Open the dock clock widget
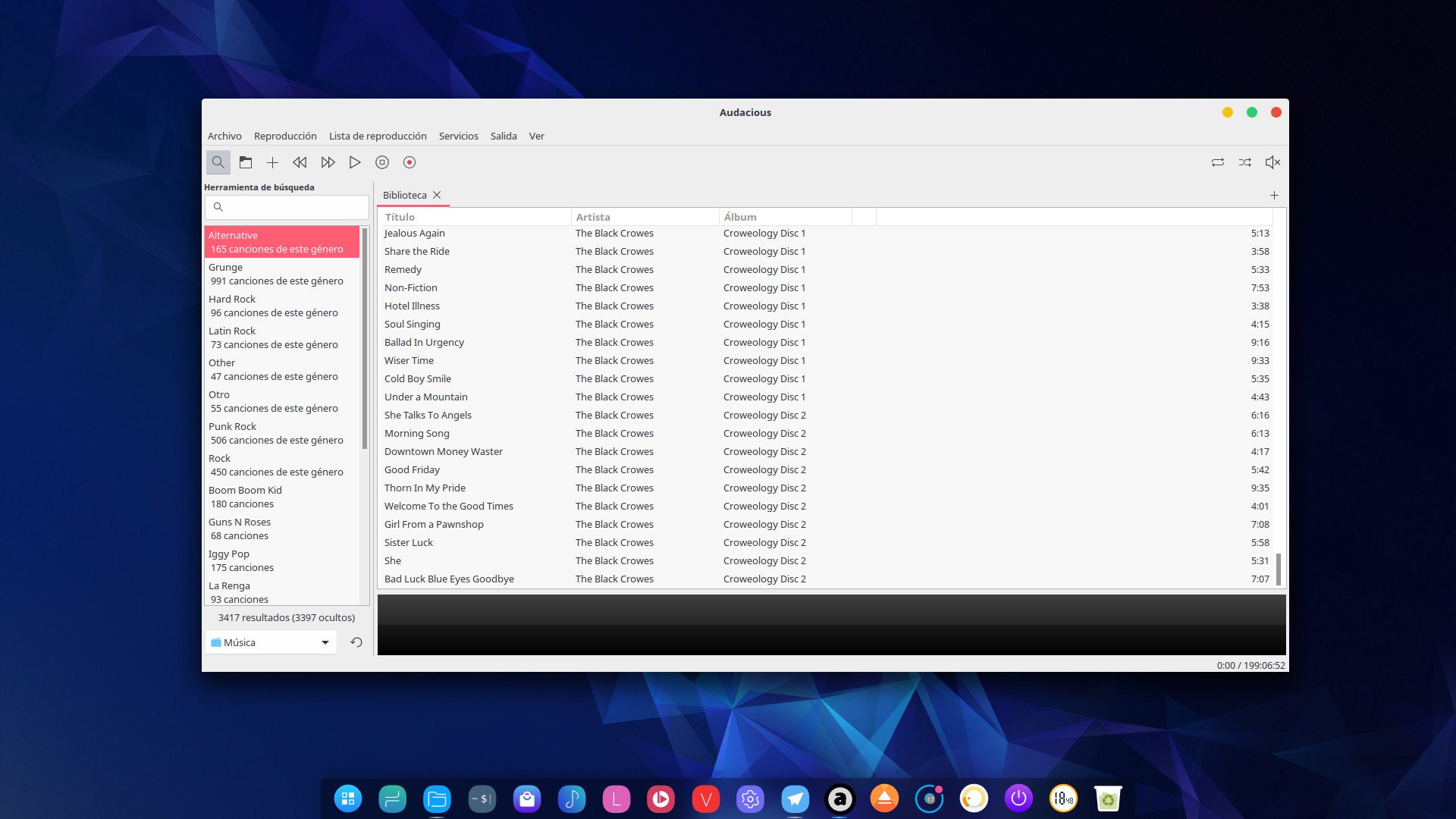Image resolution: width=1456 pixels, height=819 pixels. (x=1063, y=799)
